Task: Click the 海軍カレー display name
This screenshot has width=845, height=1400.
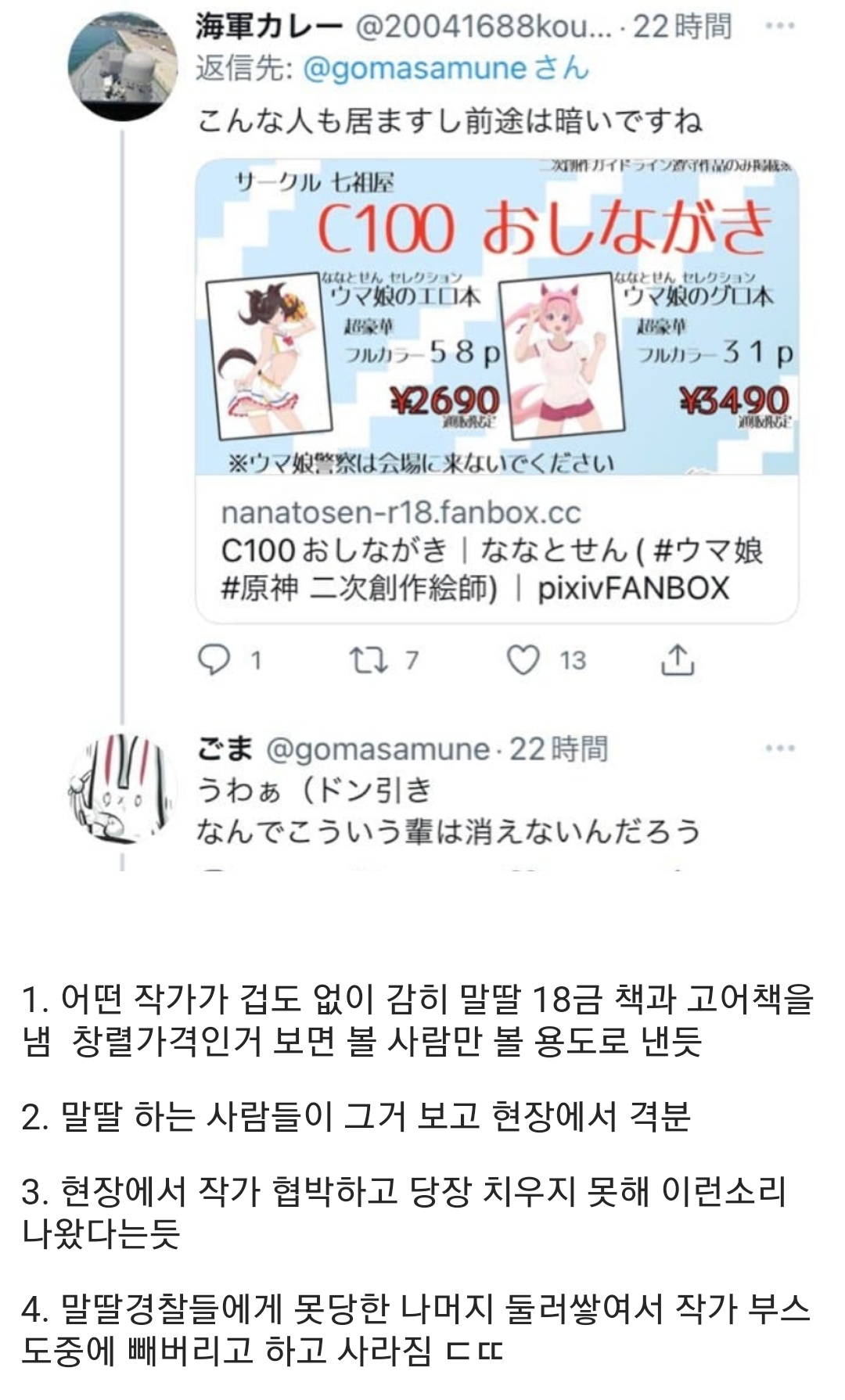Action: coord(269,27)
